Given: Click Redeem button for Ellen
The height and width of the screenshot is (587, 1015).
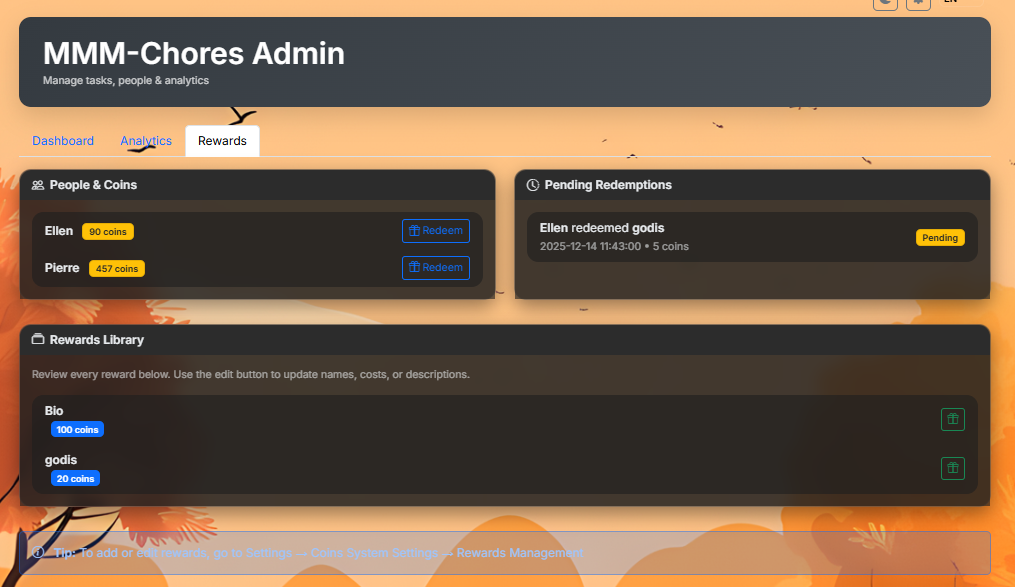Looking at the screenshot, I should tap(435, 231).
